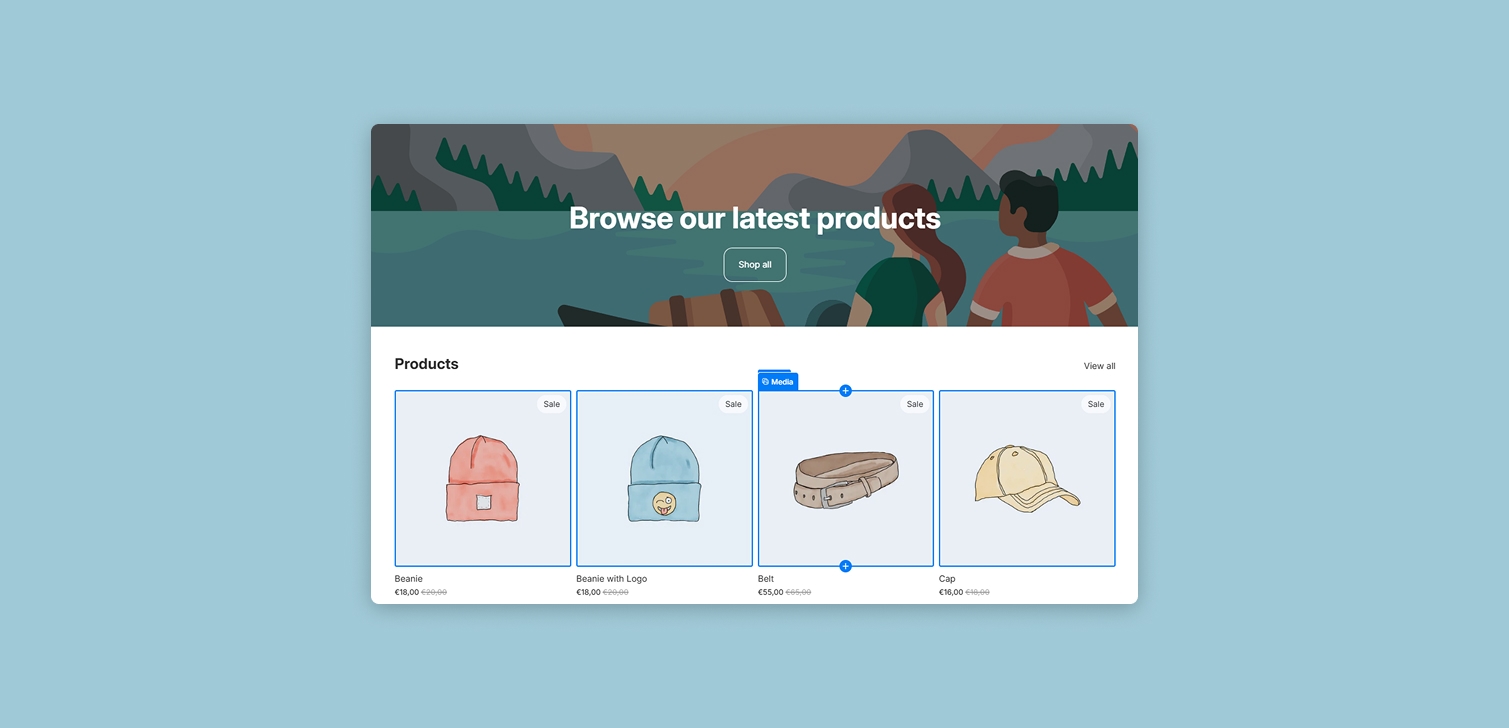The image size is (1509, 728).
Task: Select the Beanie with Logo product image
Action: coord(664,478)
